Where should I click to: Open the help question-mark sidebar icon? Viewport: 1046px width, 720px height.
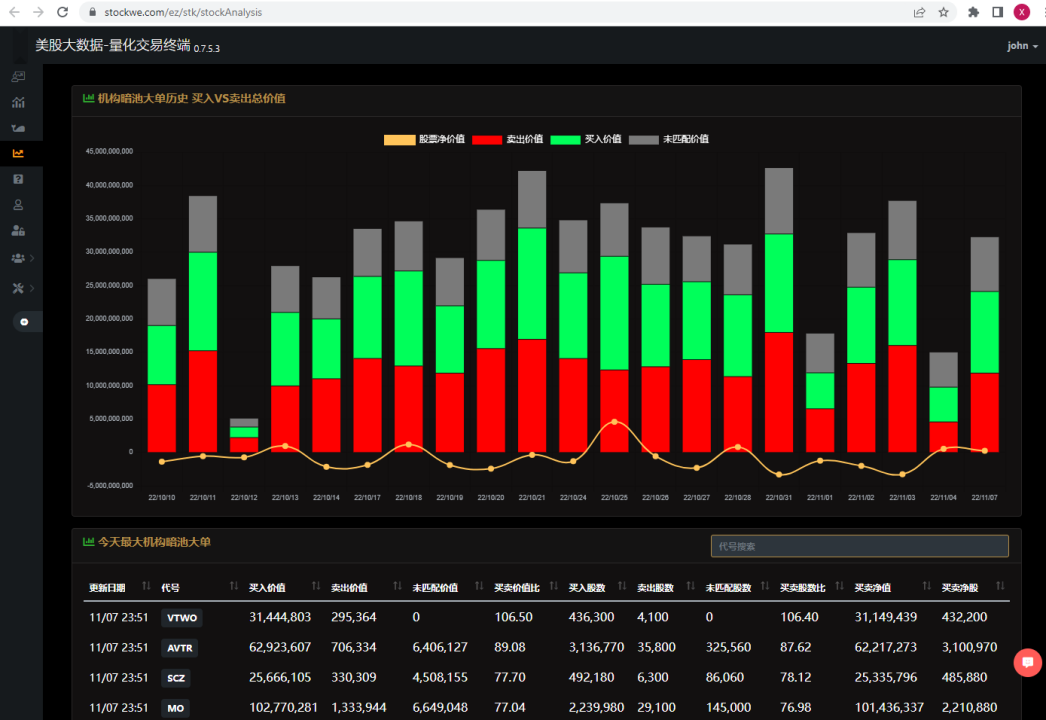[18, 179]
